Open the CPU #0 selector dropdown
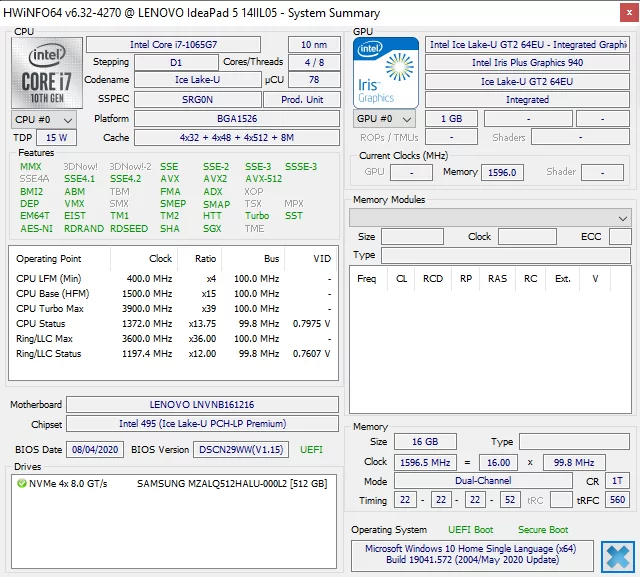This screenshot has height=577, width=640. coord(44,120)
